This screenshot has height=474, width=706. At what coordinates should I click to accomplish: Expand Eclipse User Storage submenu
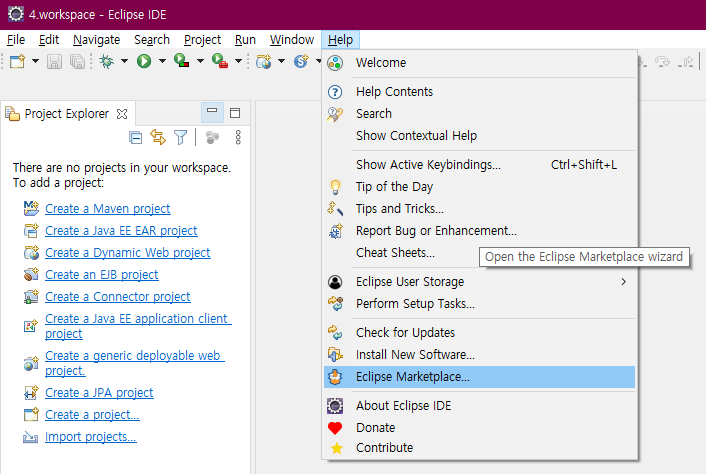(x=479, y=282)
